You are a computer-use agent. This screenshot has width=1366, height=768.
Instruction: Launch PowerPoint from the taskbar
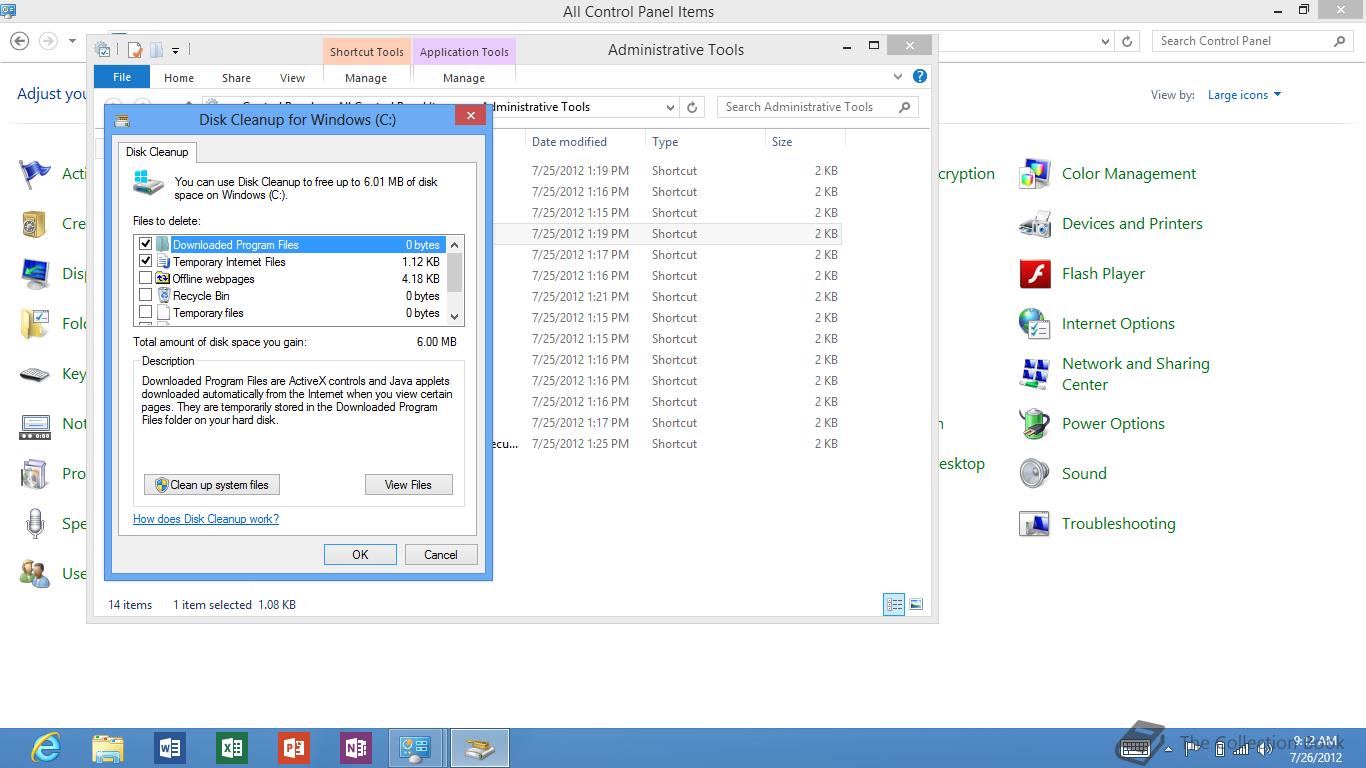(294, 748)
